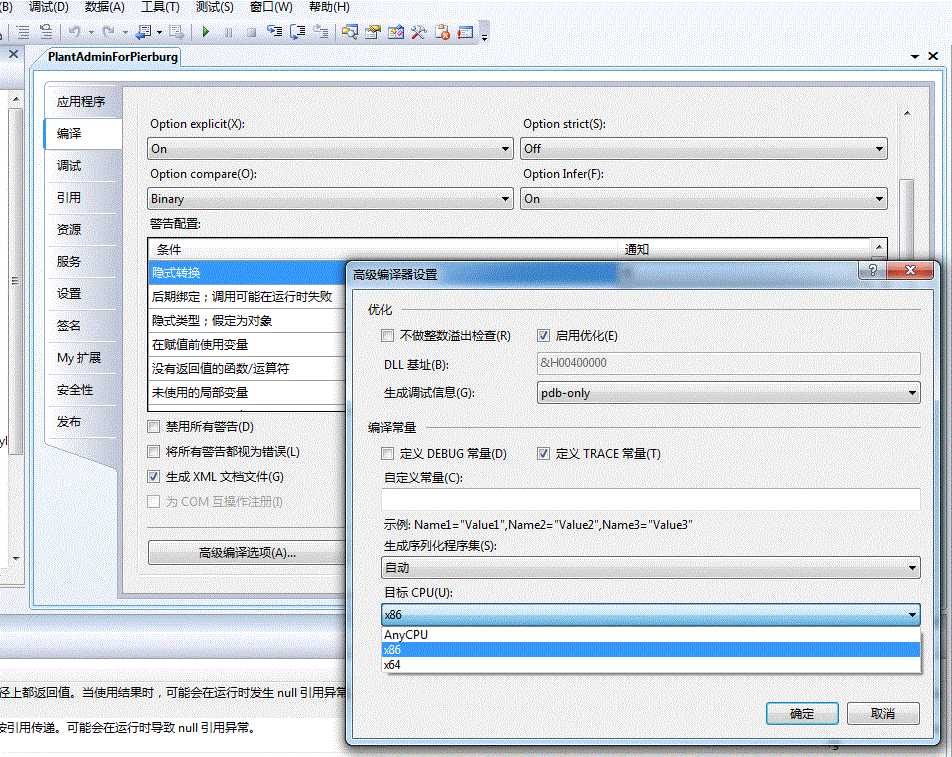Open the Properties Window toolbar icon

(373, 32)
